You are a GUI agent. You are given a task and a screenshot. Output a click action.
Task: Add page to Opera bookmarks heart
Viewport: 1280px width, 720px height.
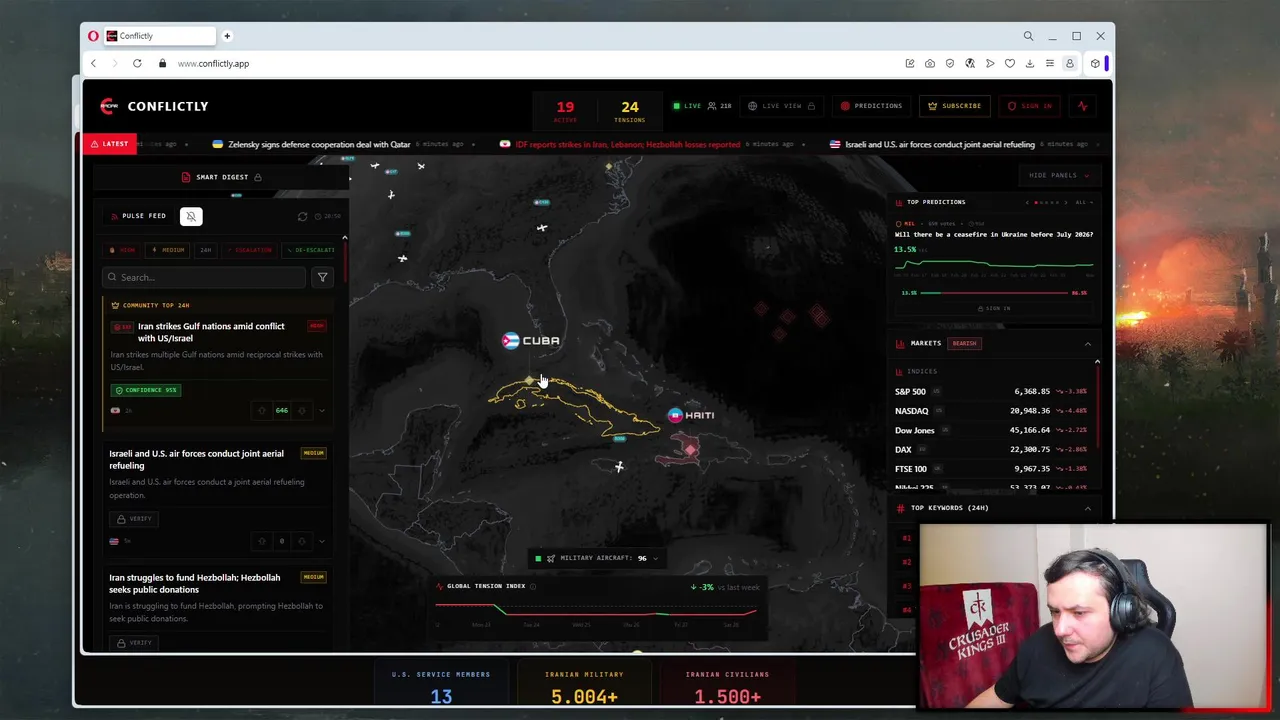pos(1010,63)
